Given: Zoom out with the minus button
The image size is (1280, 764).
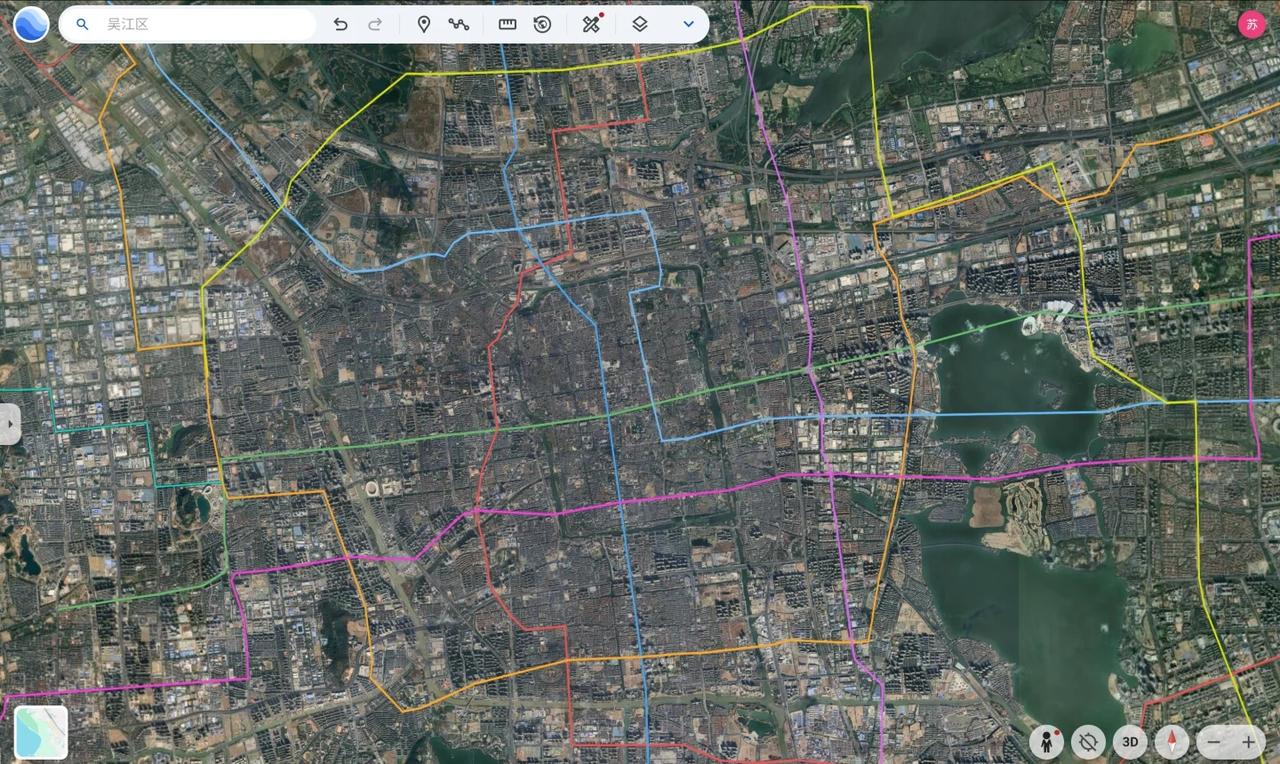Looking at the screenshot, I should click(x=1213, y=742).
